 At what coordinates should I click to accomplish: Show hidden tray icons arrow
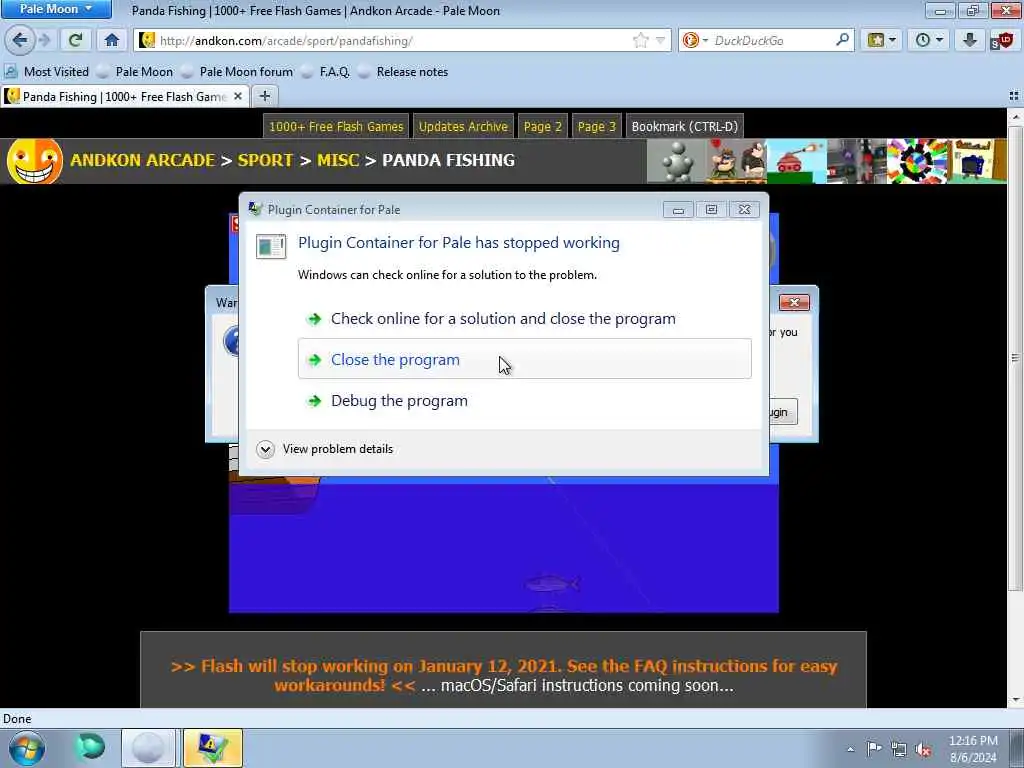(x=850, y=749)
